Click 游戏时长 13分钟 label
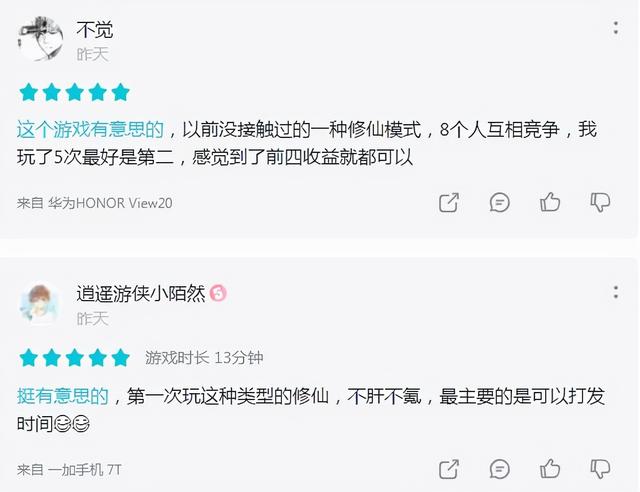The height and width of the screenshot is (492, 640). [204, 358]
